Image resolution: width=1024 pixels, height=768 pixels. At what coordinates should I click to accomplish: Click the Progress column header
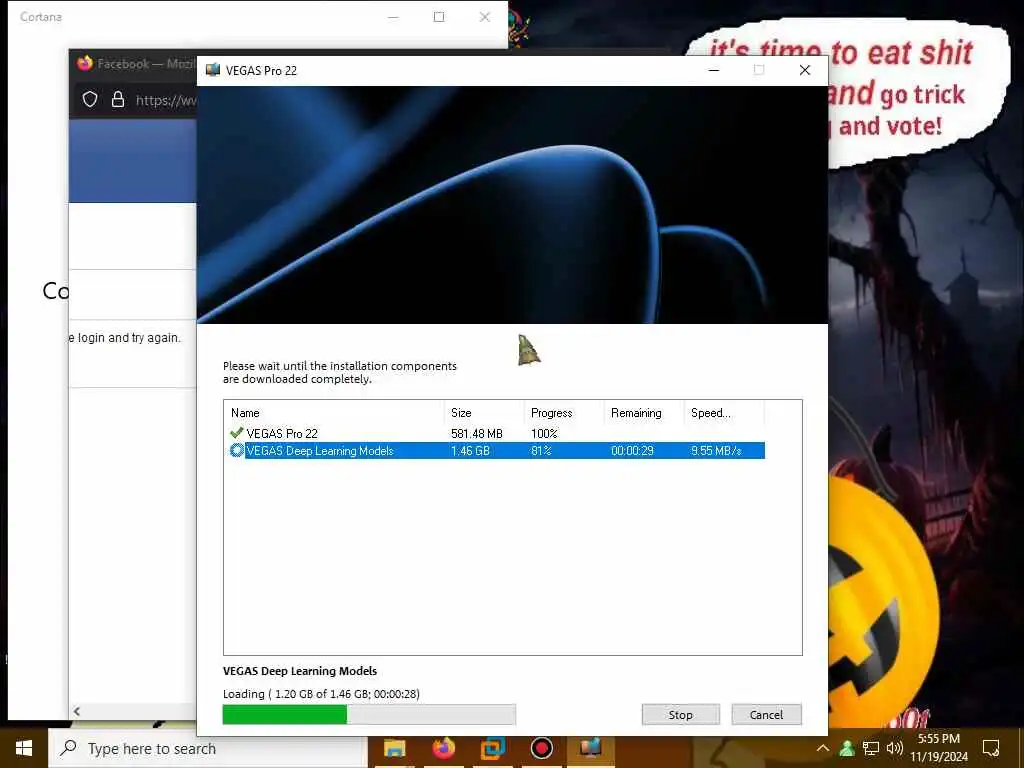tap(564, 413)
